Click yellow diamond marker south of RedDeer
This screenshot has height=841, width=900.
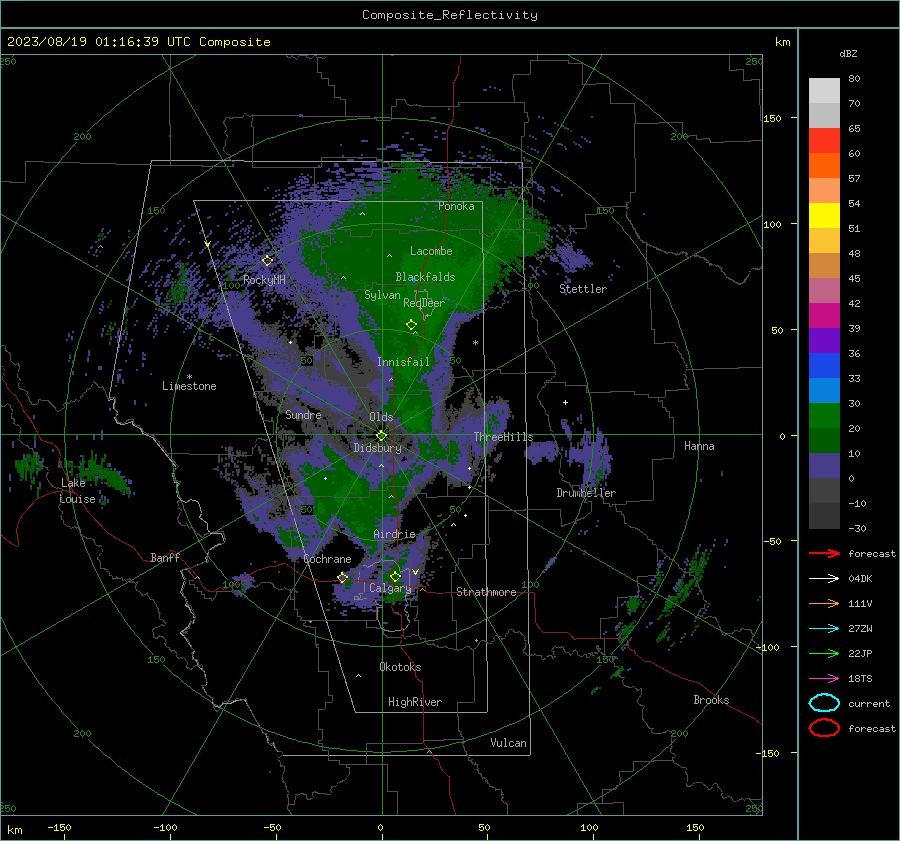tap(411, 325)
